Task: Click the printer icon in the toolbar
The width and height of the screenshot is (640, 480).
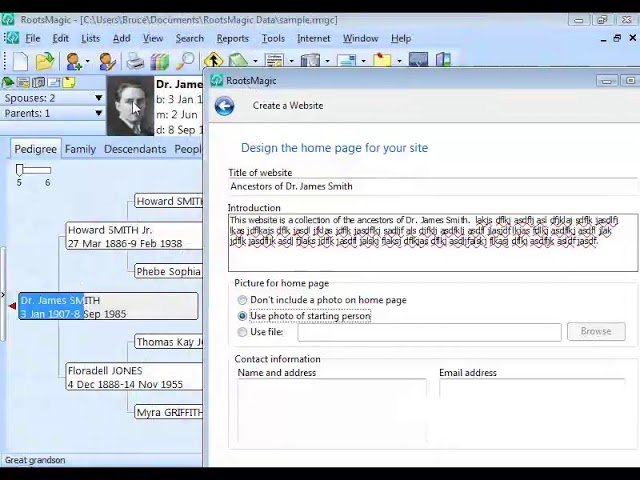Action: tap(135, 61)
